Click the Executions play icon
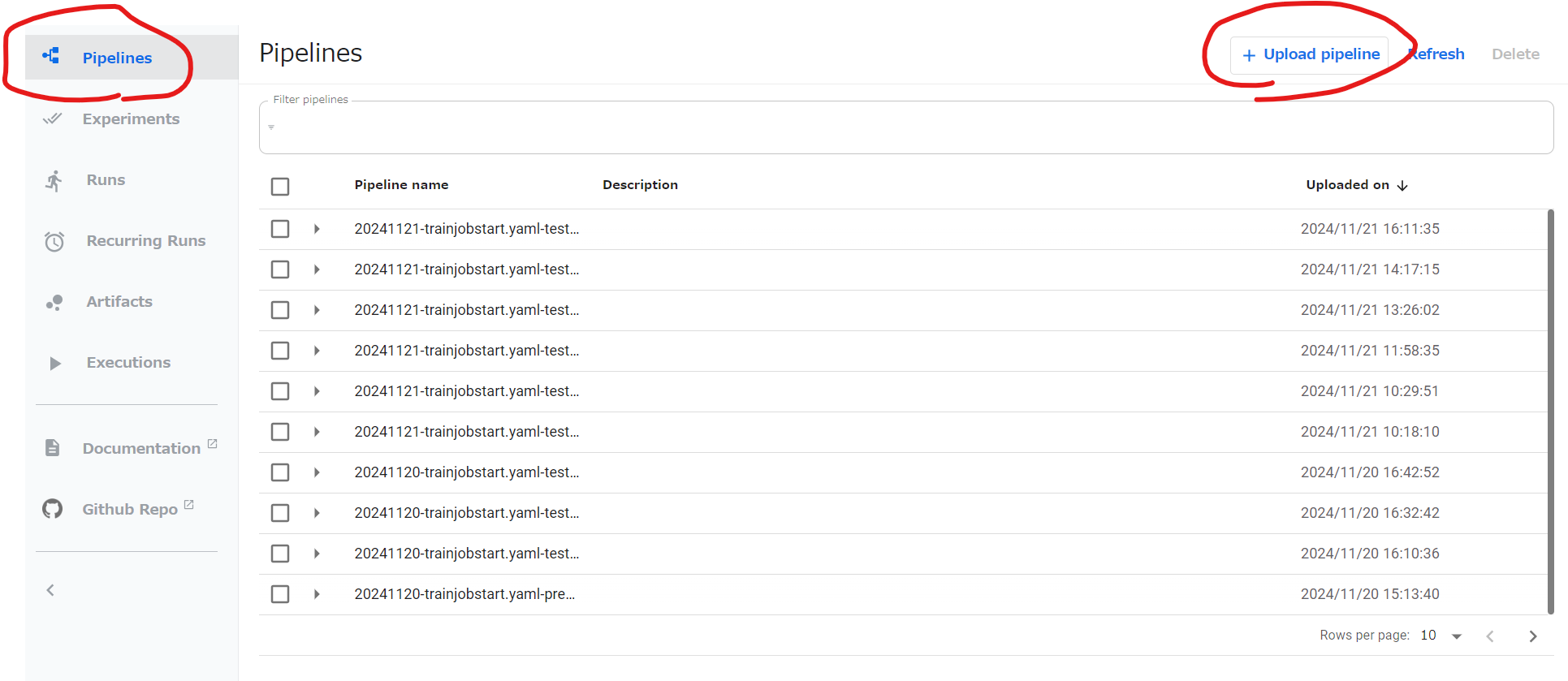The width and height of the screenshot is (1568, 681). point(55,363)
